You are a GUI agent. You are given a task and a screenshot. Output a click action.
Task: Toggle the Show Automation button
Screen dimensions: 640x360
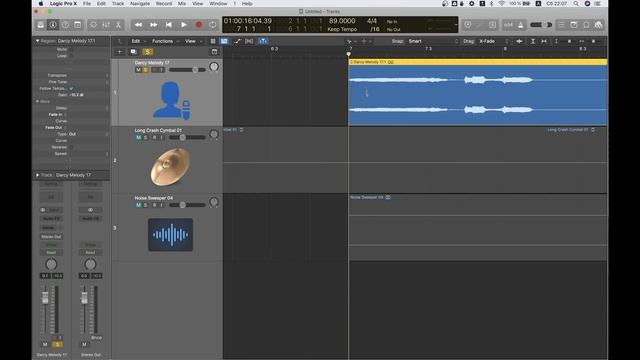click(x=238, y=41)
